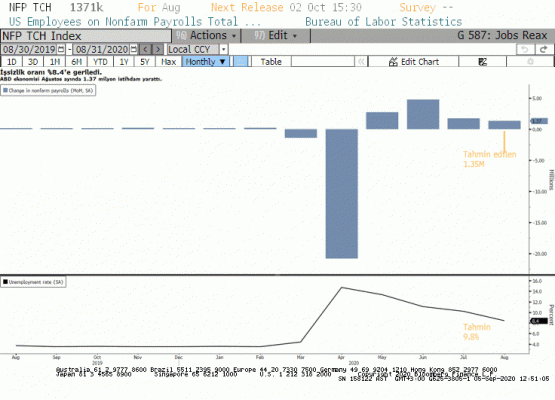The height and width of the screenshot is (400, 555).
Task: Click the annotate pencil icon
Action: [482, 62]
